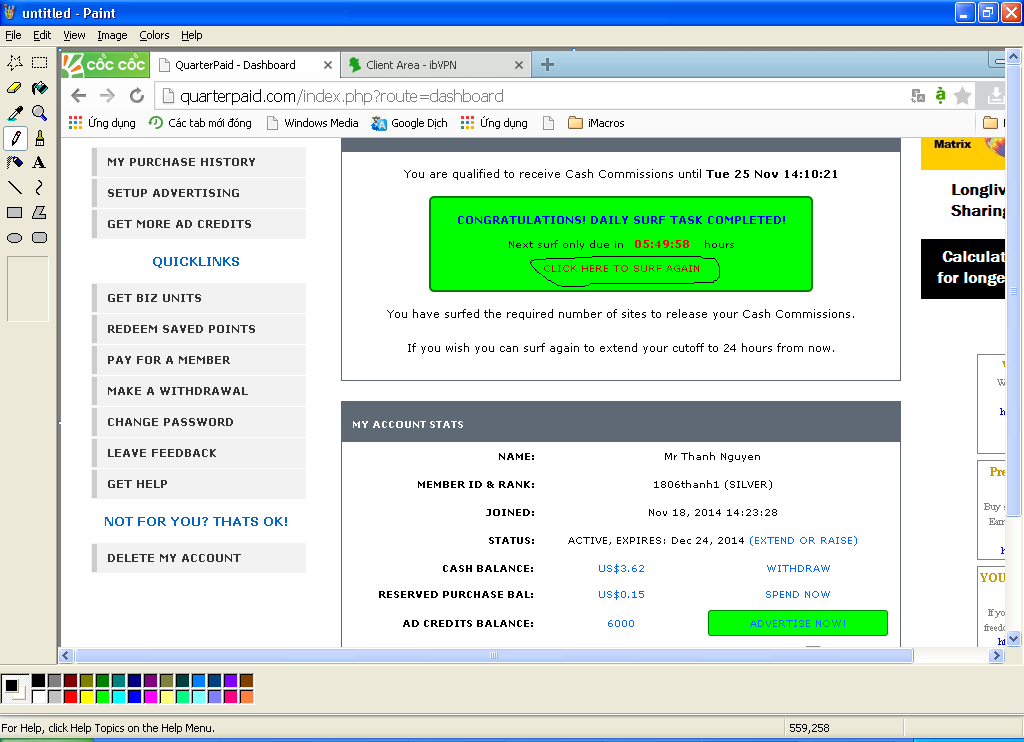Screen dimensions: 1024x742
Task: Open the Colors menu
Action: tap(154, 35)
